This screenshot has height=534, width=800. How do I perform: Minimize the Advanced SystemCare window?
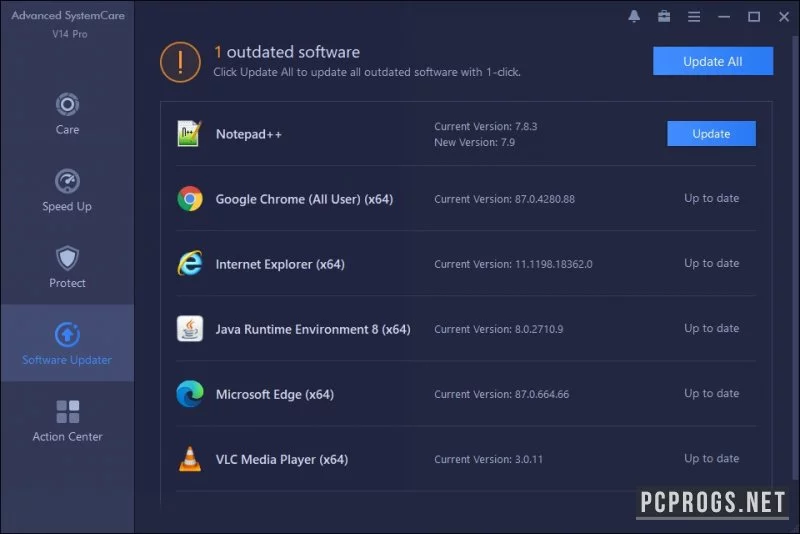point(724,17)
